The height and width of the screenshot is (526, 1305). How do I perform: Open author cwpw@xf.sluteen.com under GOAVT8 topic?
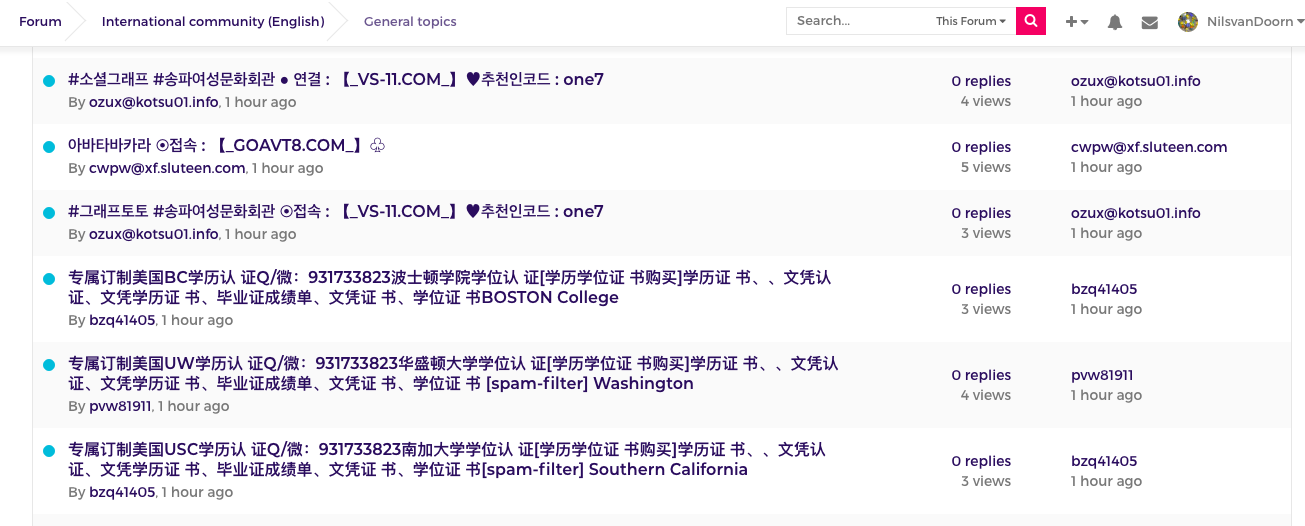pyautogui.click(x=167, y=168)
